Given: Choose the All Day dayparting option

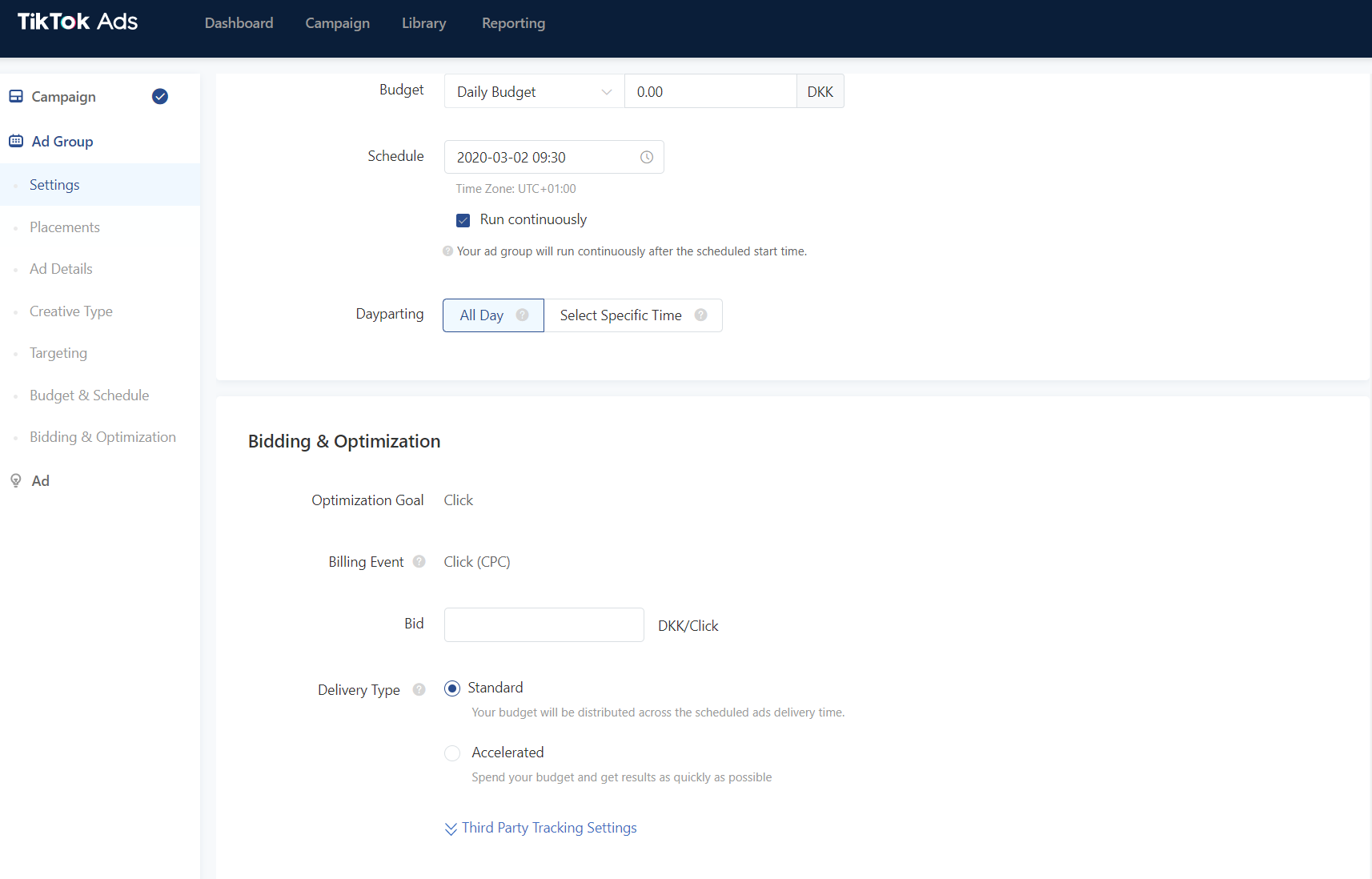Looking at the screenshot, I should (493, 315).
